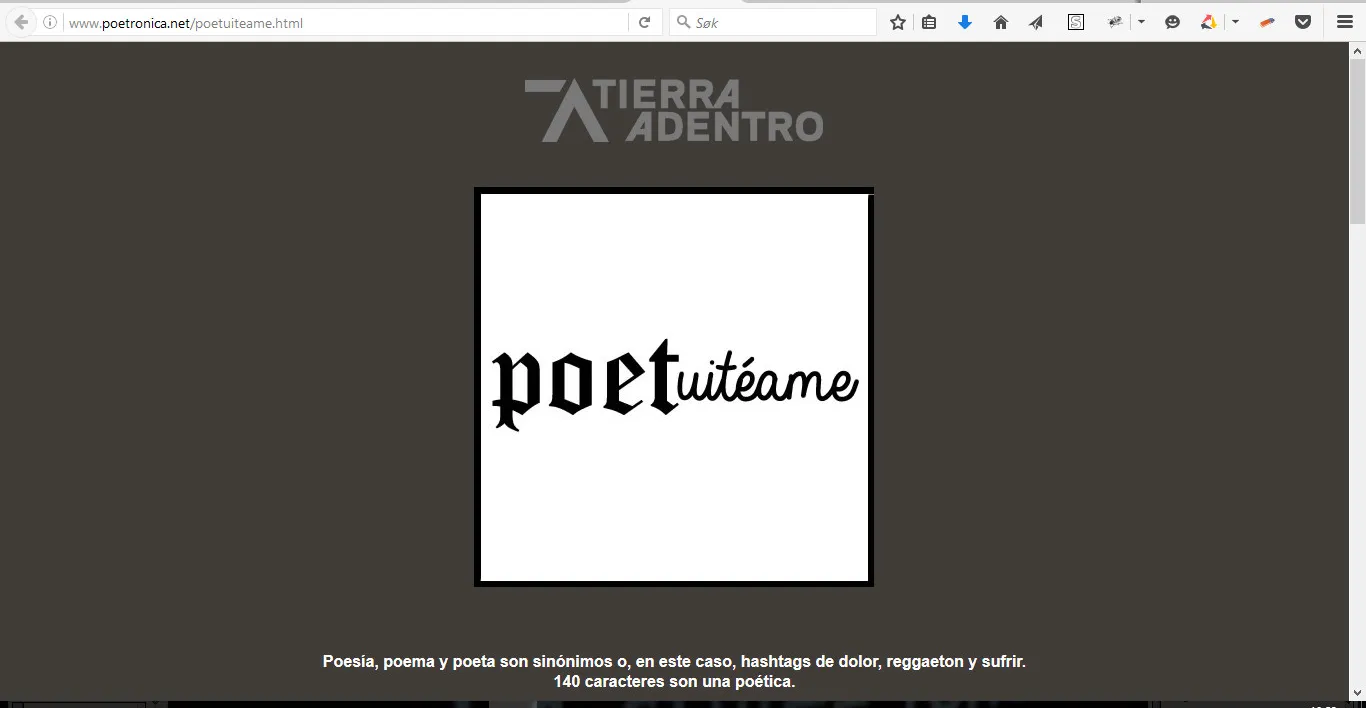This screenshot has width=1366, height=708.
Task: Open downloads with the blue arrow icon
Action: 965,22
